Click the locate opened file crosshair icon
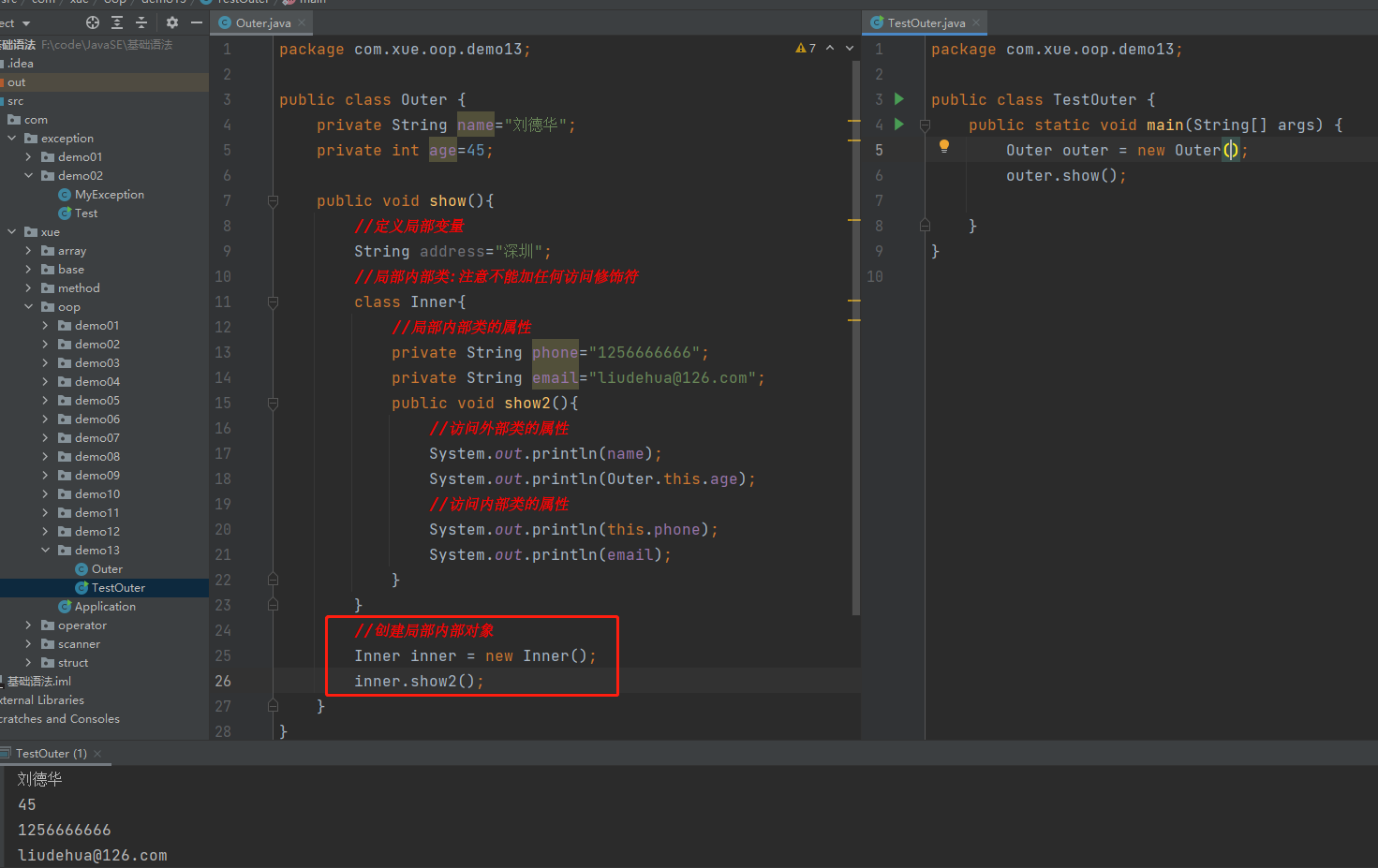 92,22
